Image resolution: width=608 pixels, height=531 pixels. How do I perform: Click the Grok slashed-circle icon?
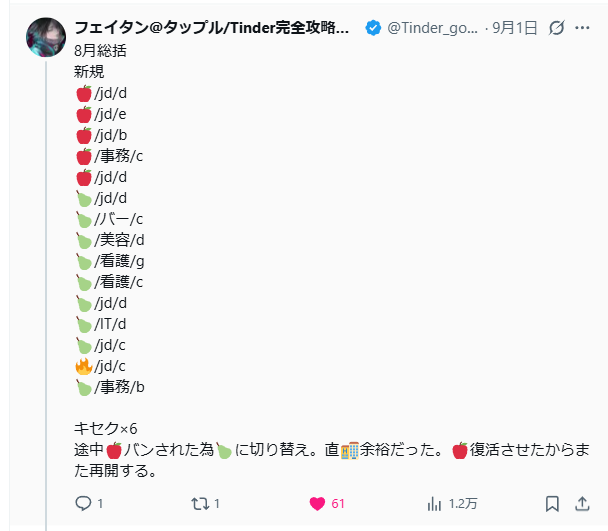click(x=556, y=28)
